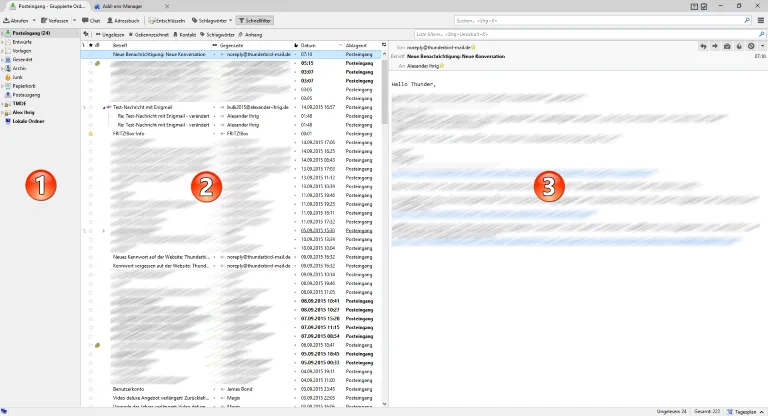Delete the open message via circle-slash icon
The image size is (768, 416).
point(751,46)
